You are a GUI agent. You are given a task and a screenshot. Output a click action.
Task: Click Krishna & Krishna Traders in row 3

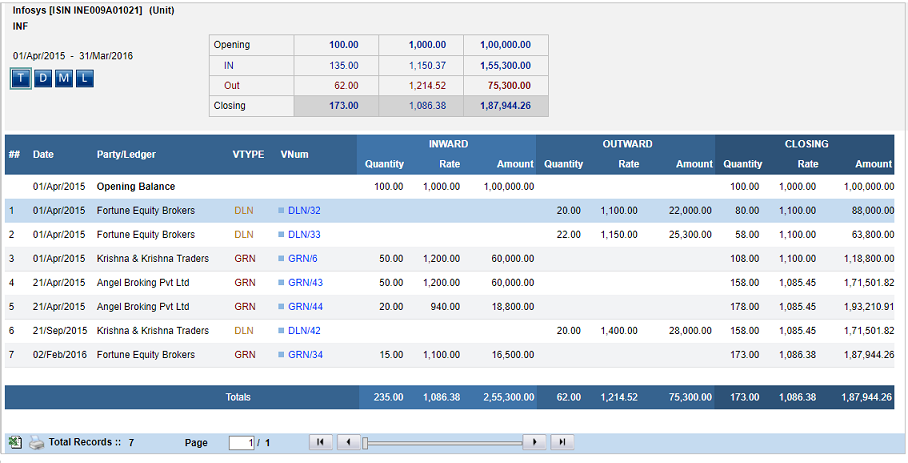click(x=153, y=259)
